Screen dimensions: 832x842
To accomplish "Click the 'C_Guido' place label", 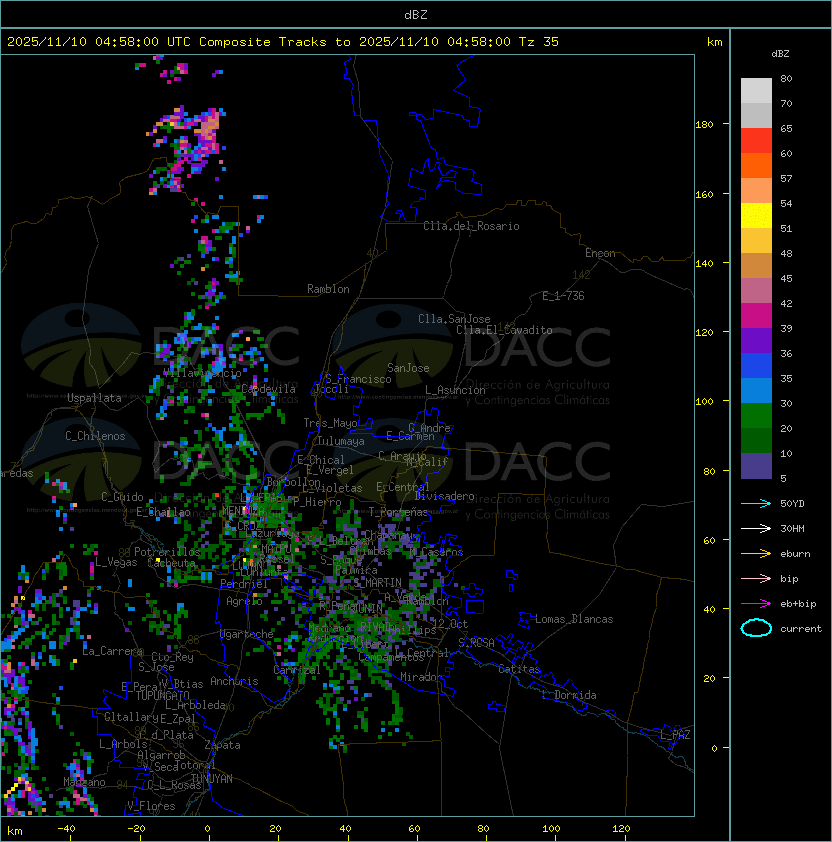I will tap(122, 497).
